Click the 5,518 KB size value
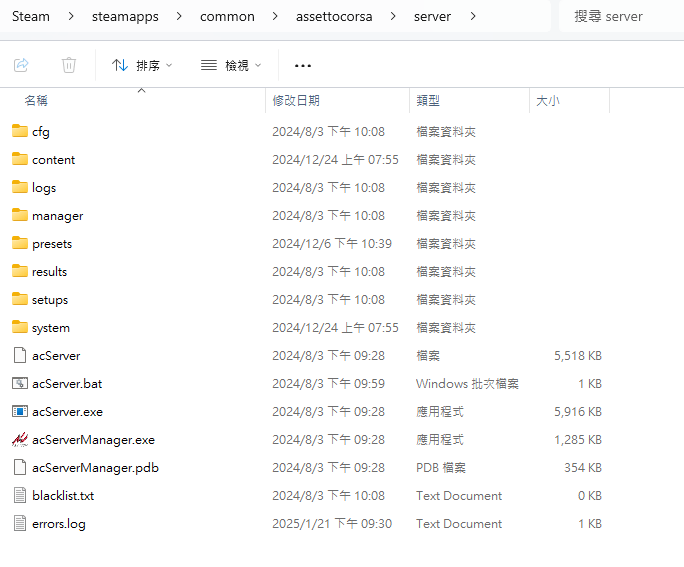This screenshot has height=567, width=684. click(x=578, y=356)
